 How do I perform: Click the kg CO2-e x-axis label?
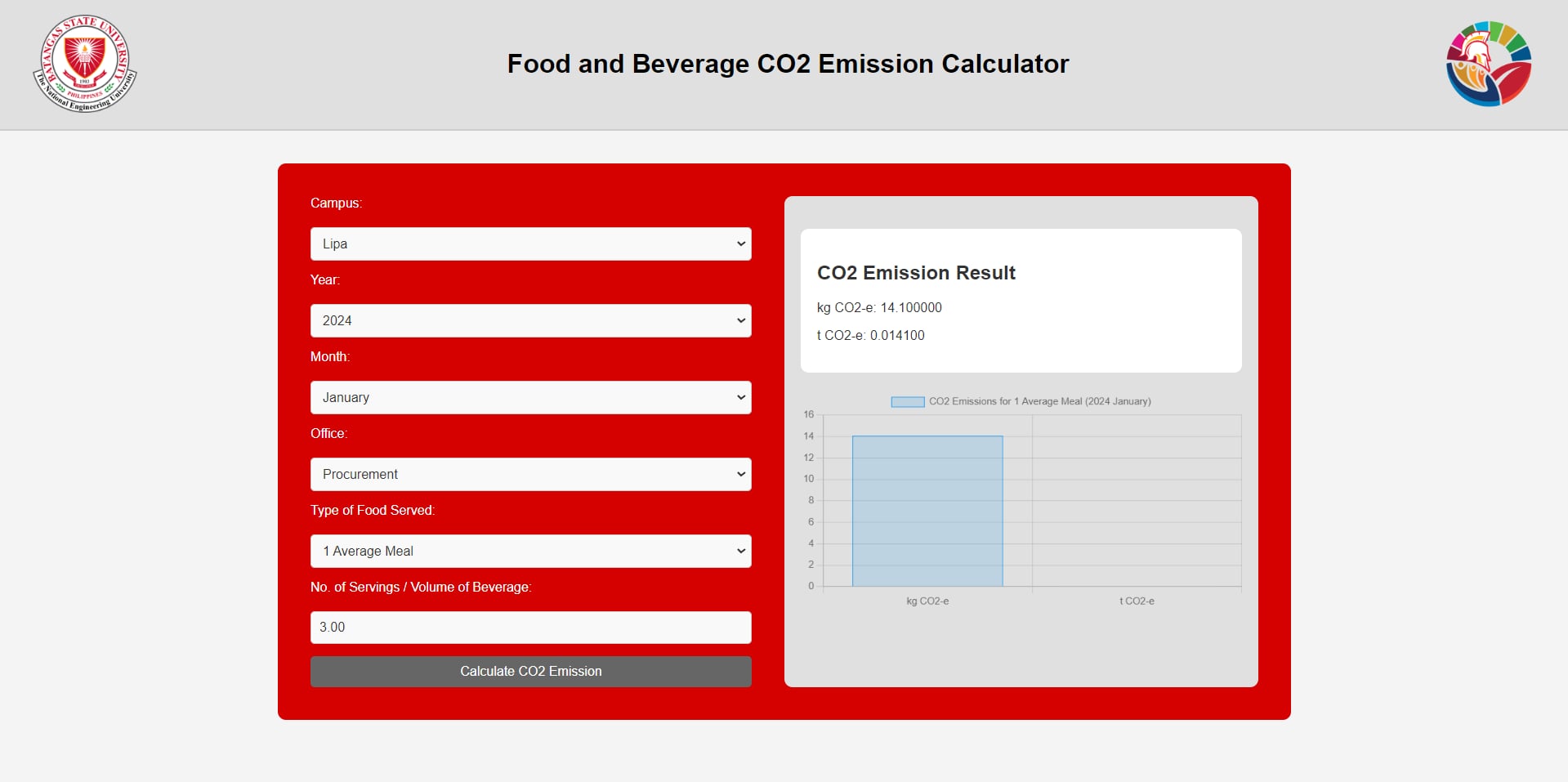(x=927, y=601)
